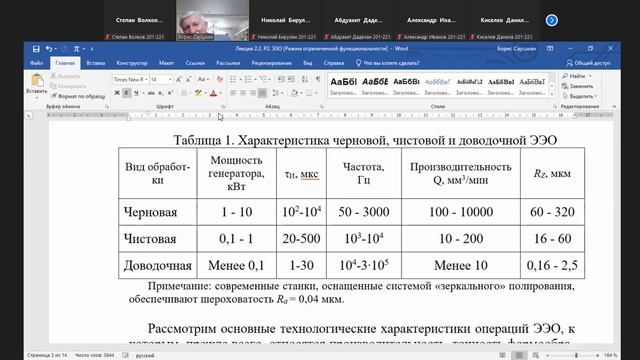
Task: Align text right
Action: point(253,93)
